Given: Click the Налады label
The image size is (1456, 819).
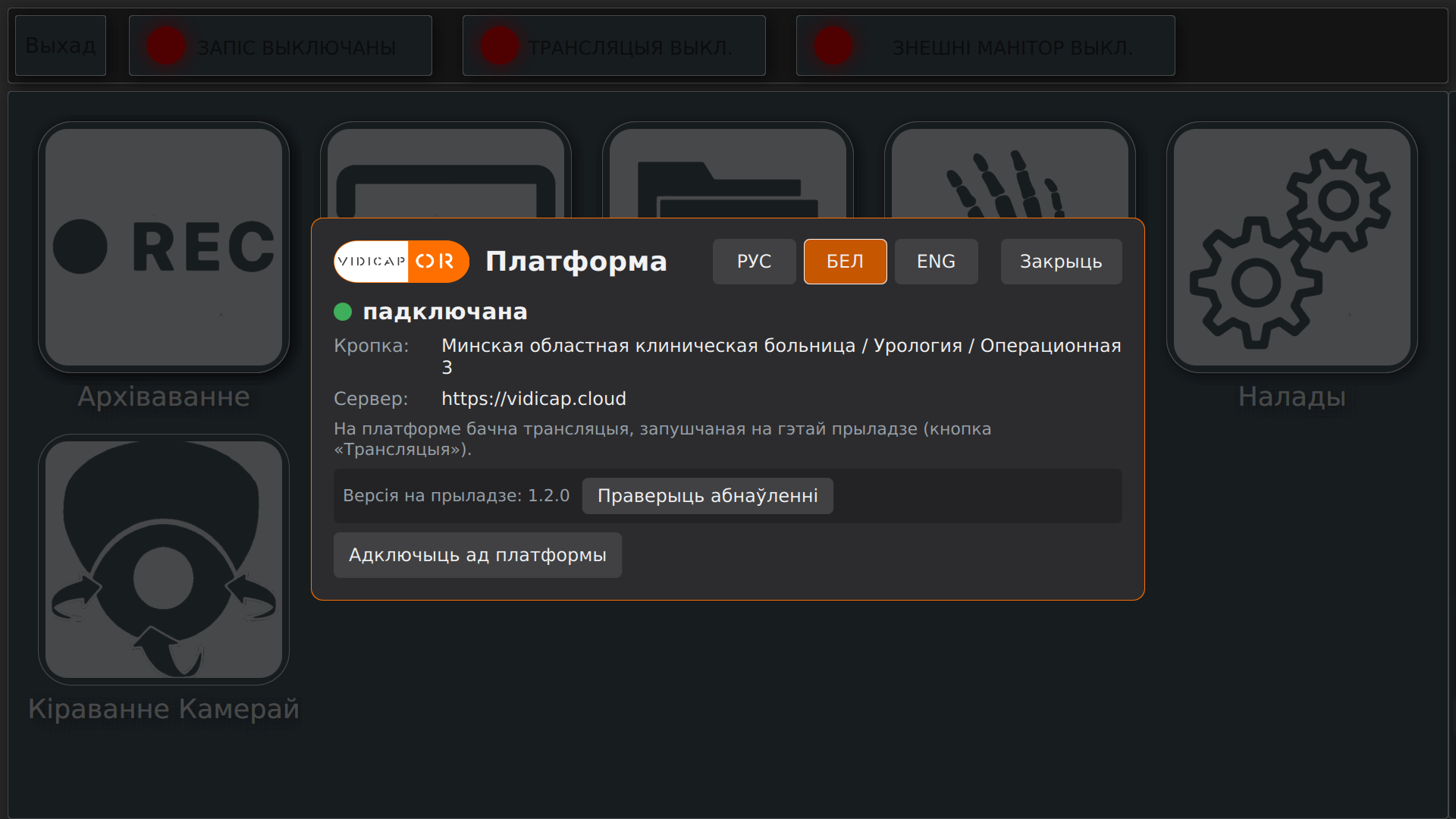Looking at the screenshot, I should coord(1292,397).
